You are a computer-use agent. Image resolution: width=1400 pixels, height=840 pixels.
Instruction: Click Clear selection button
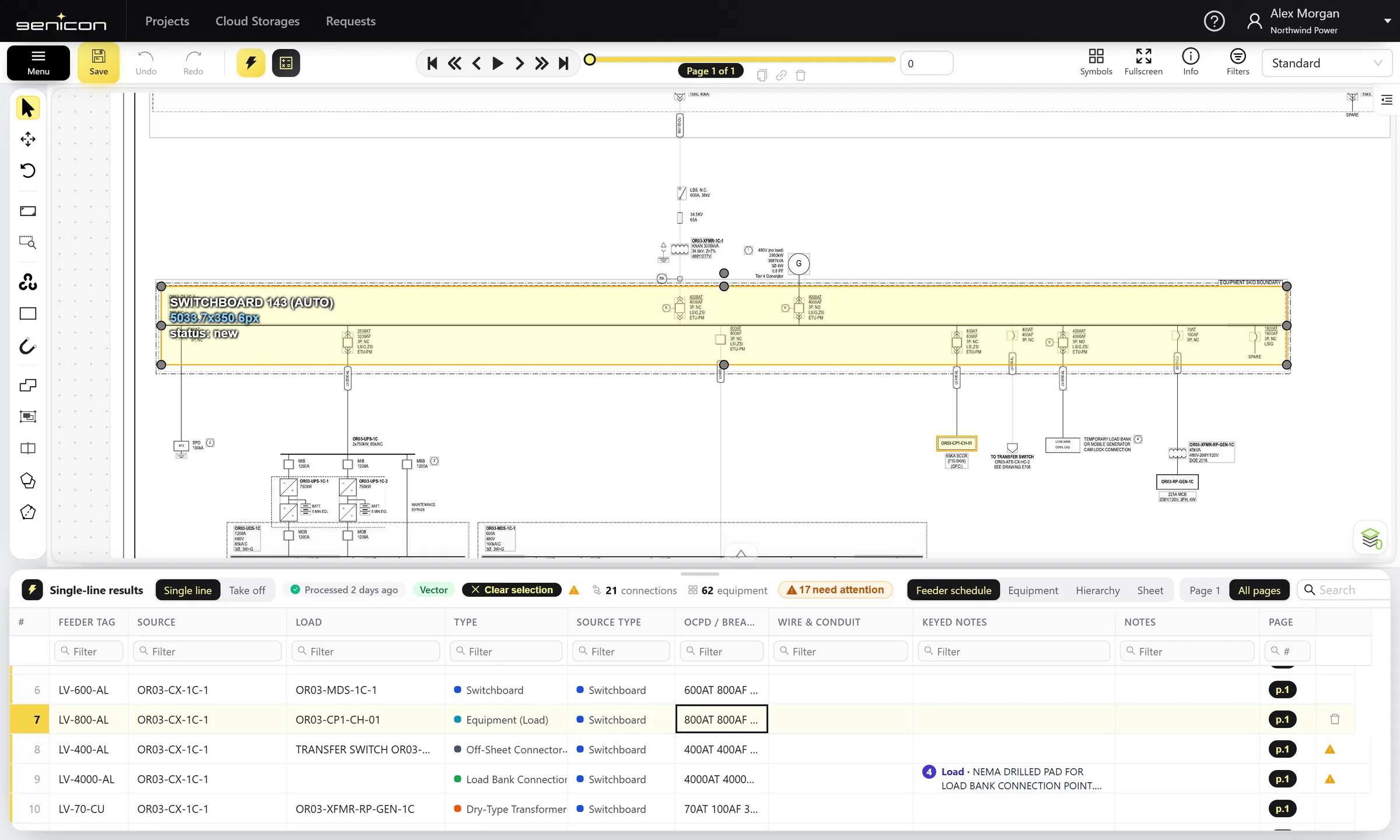point(512,590)
